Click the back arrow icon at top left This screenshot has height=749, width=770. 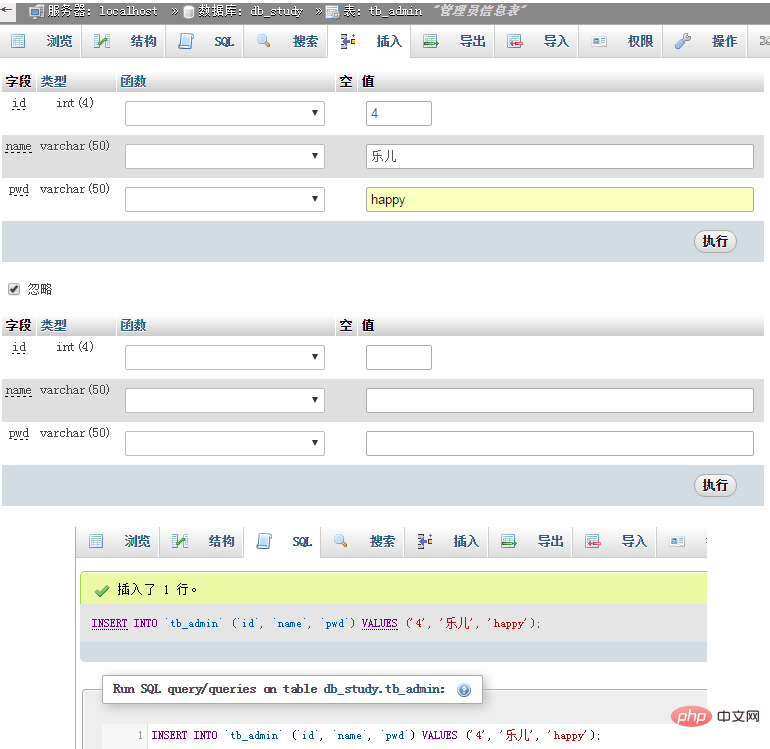(x=7, y=9)
